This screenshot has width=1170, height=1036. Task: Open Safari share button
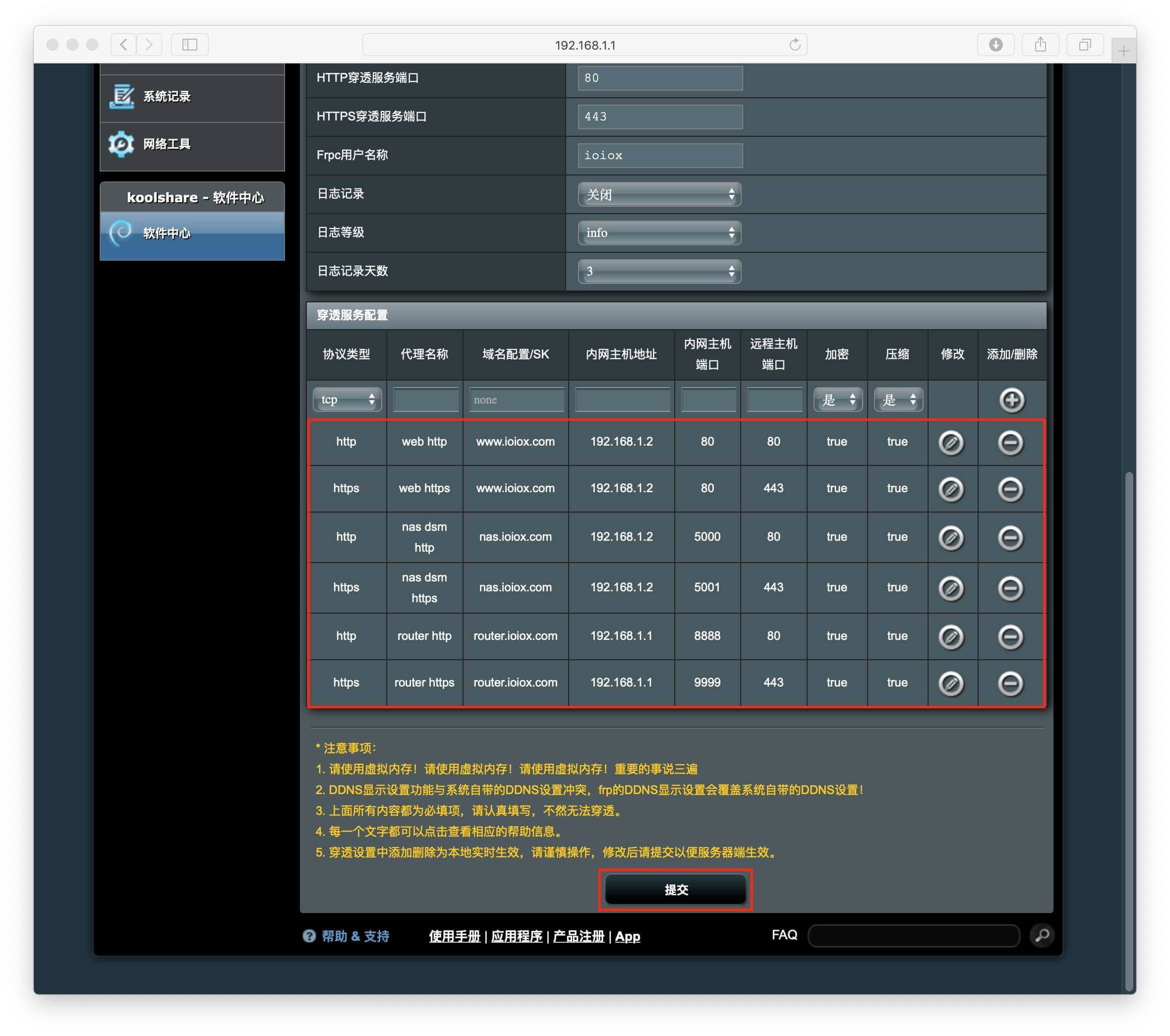tap(1040, 45)
